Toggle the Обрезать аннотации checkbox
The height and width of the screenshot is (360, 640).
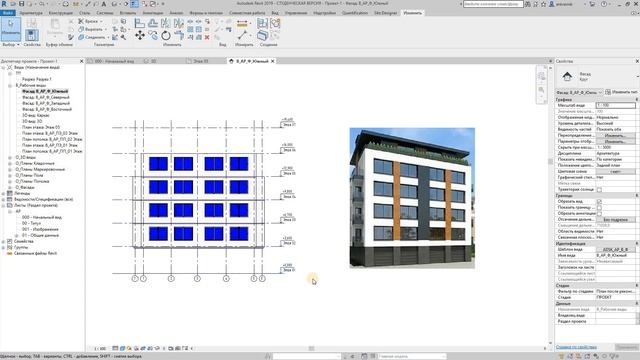point(599,213)
